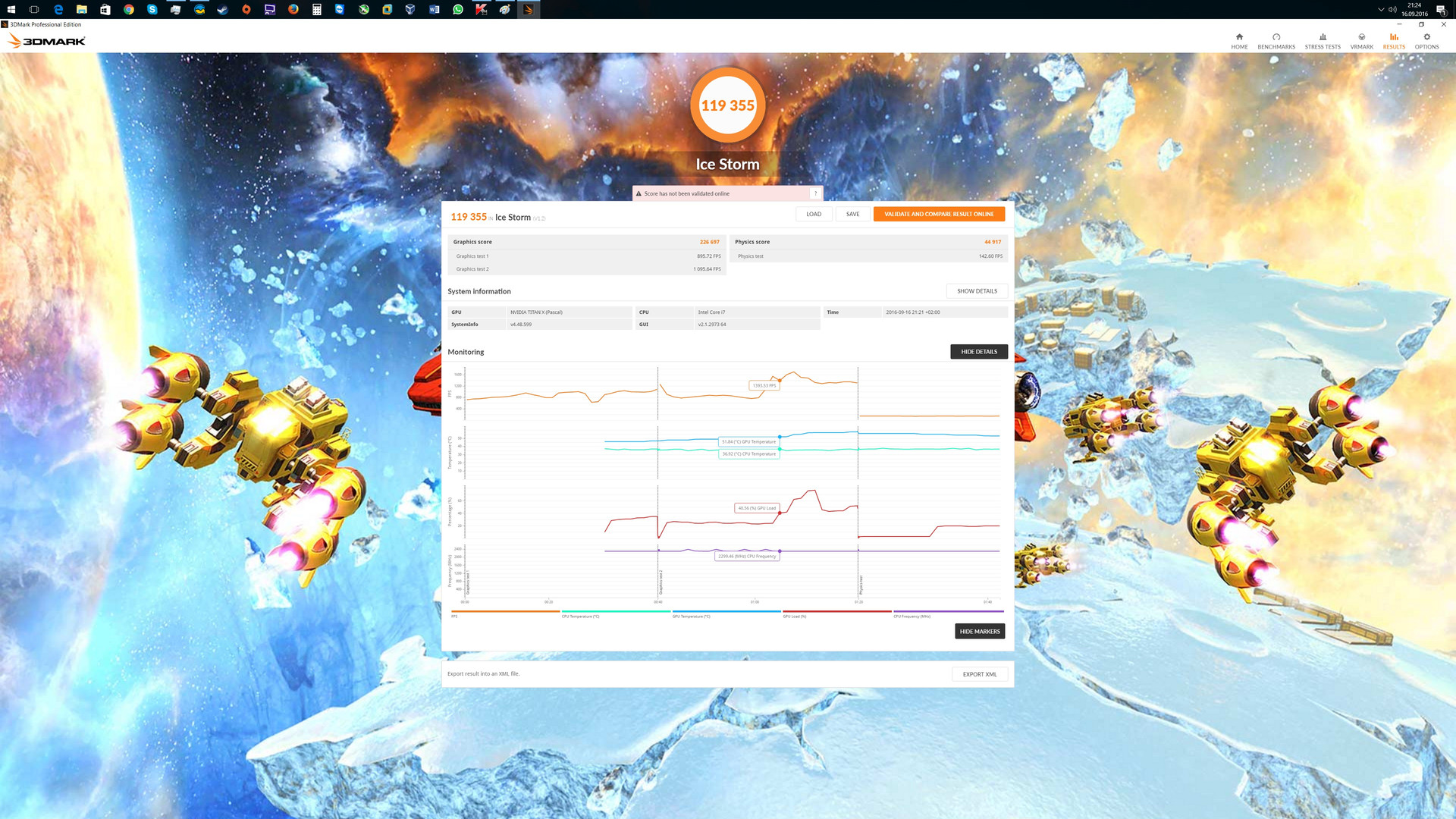1456x819 pixels.
Task: Click the active 3DMark taskbar icon
Action: [x=529, y=9]
